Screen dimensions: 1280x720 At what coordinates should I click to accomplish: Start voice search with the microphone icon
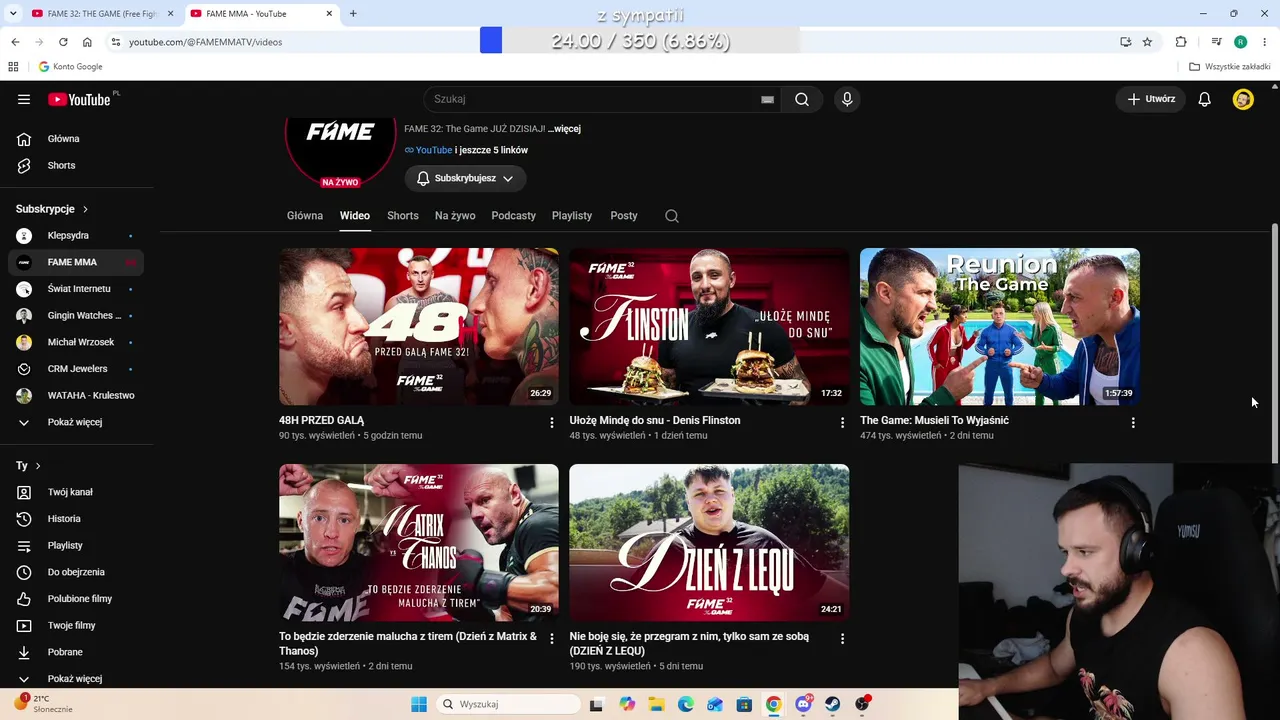click(x=847, y=99)
